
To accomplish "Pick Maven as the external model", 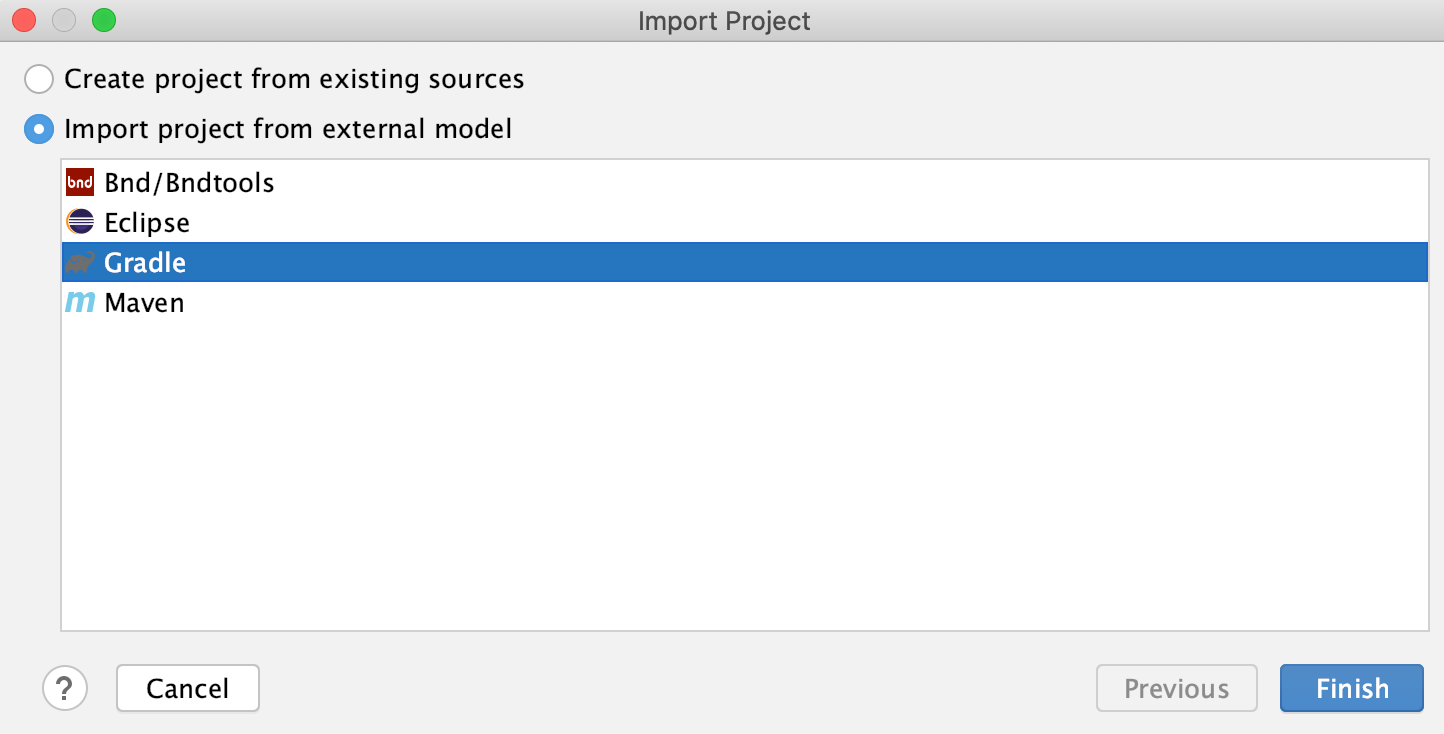I will tap(745, 302).
